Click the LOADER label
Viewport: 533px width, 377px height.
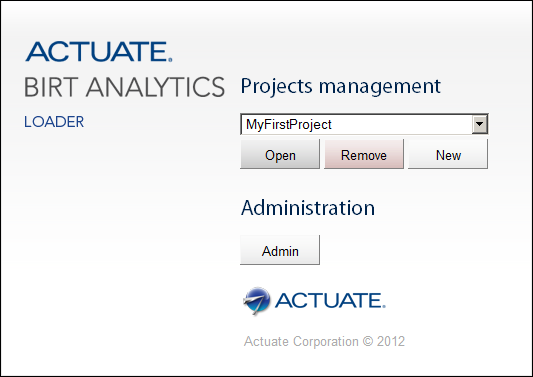pos(54,122)
